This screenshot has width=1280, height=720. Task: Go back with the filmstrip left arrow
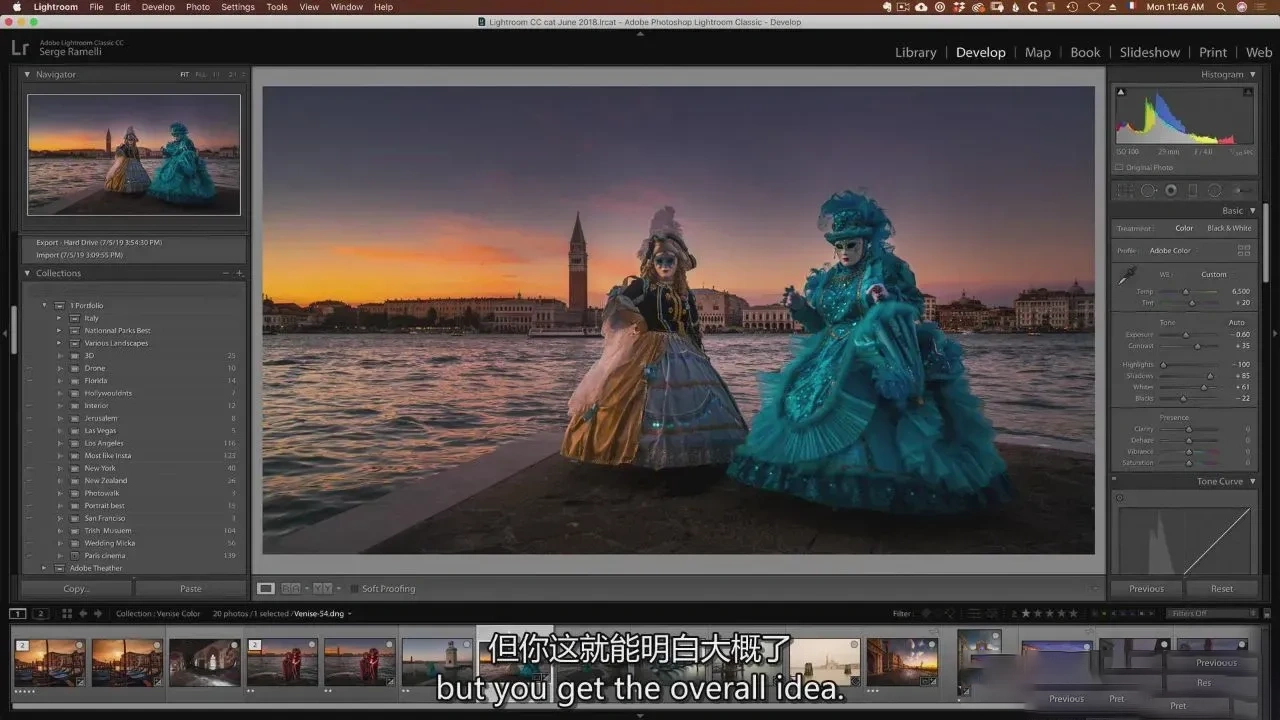[x=83, y=613]
